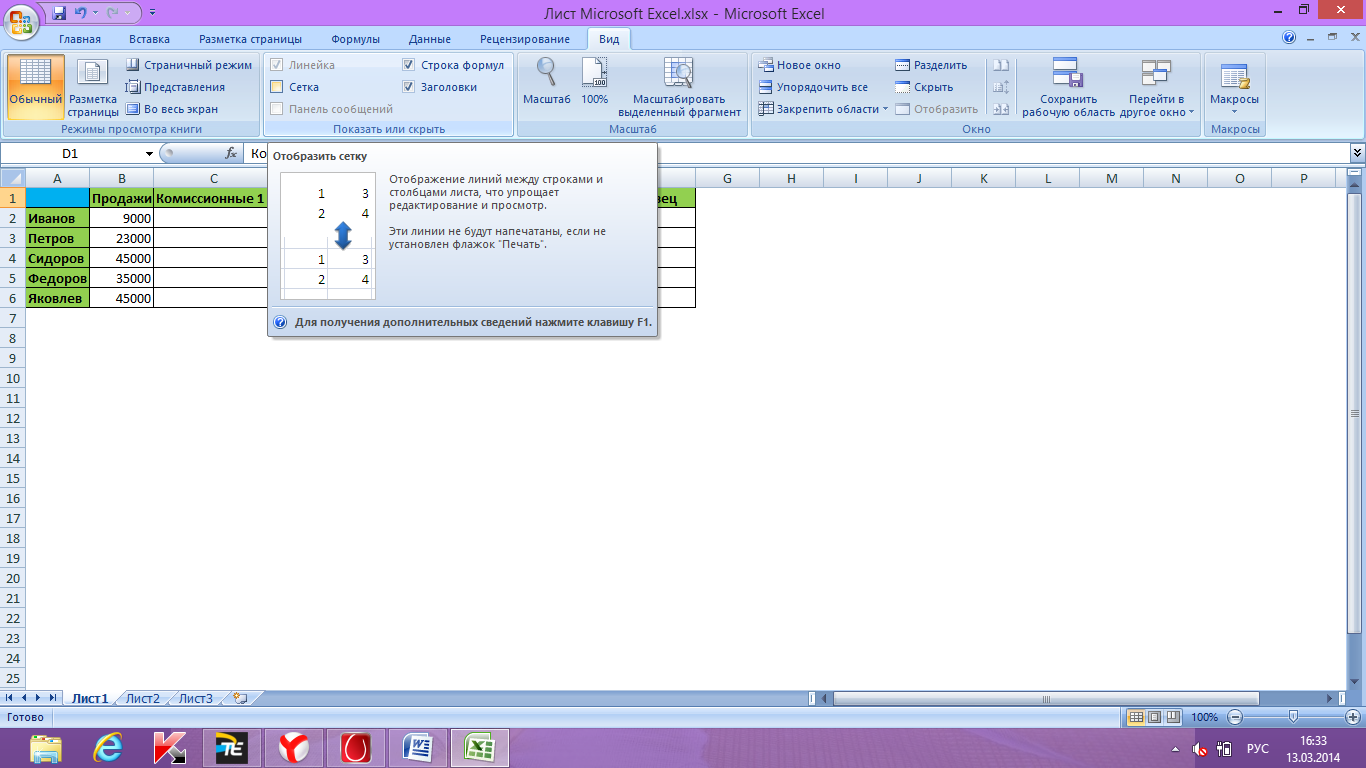Click the 100% zoom level in status bar
Image resolution: width=1366 pixels, height=768 pixels.
coord(1204,717)
